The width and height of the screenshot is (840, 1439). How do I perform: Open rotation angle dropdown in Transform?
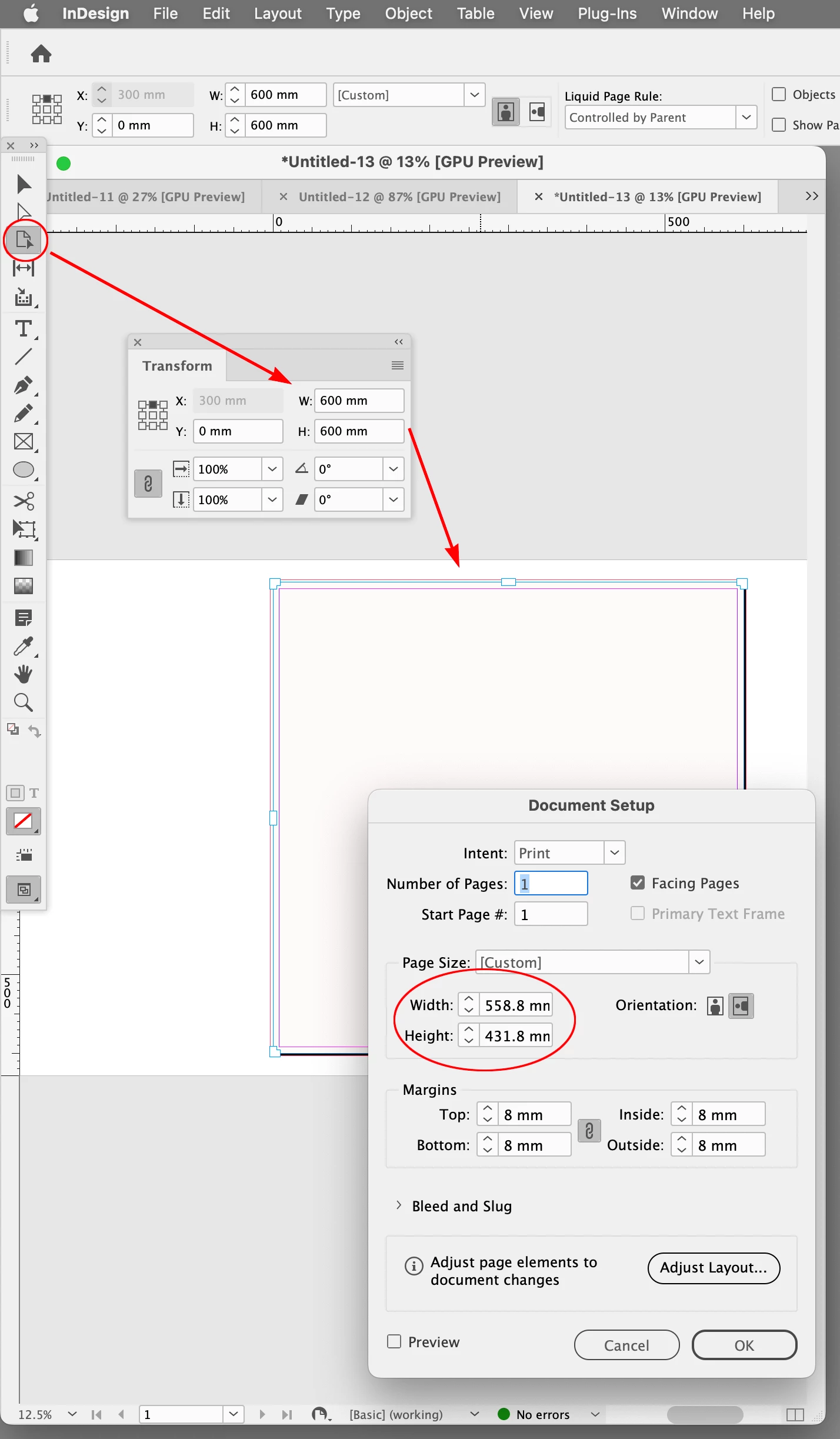(x=394, y=469)
